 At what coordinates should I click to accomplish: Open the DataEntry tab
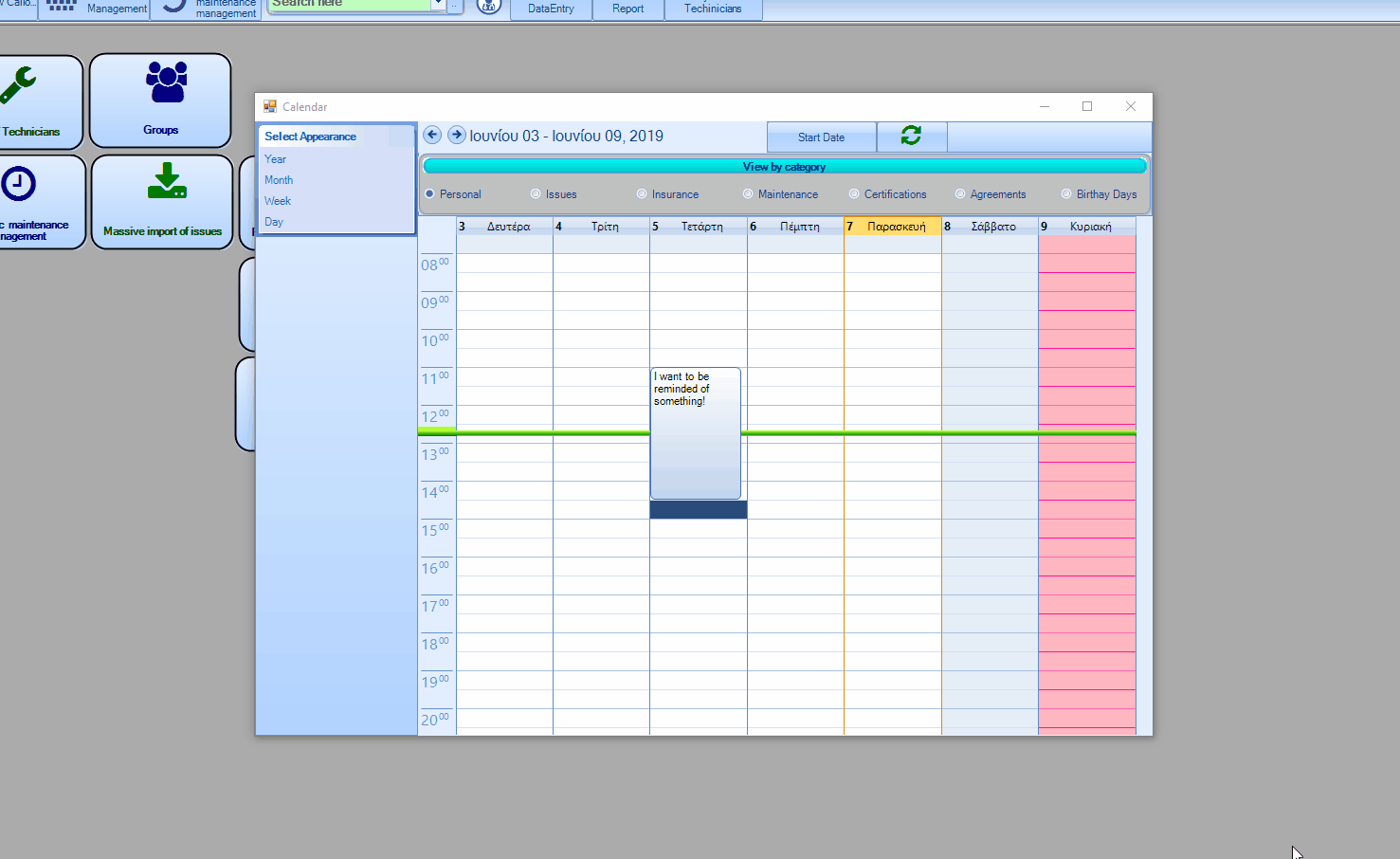551,9
